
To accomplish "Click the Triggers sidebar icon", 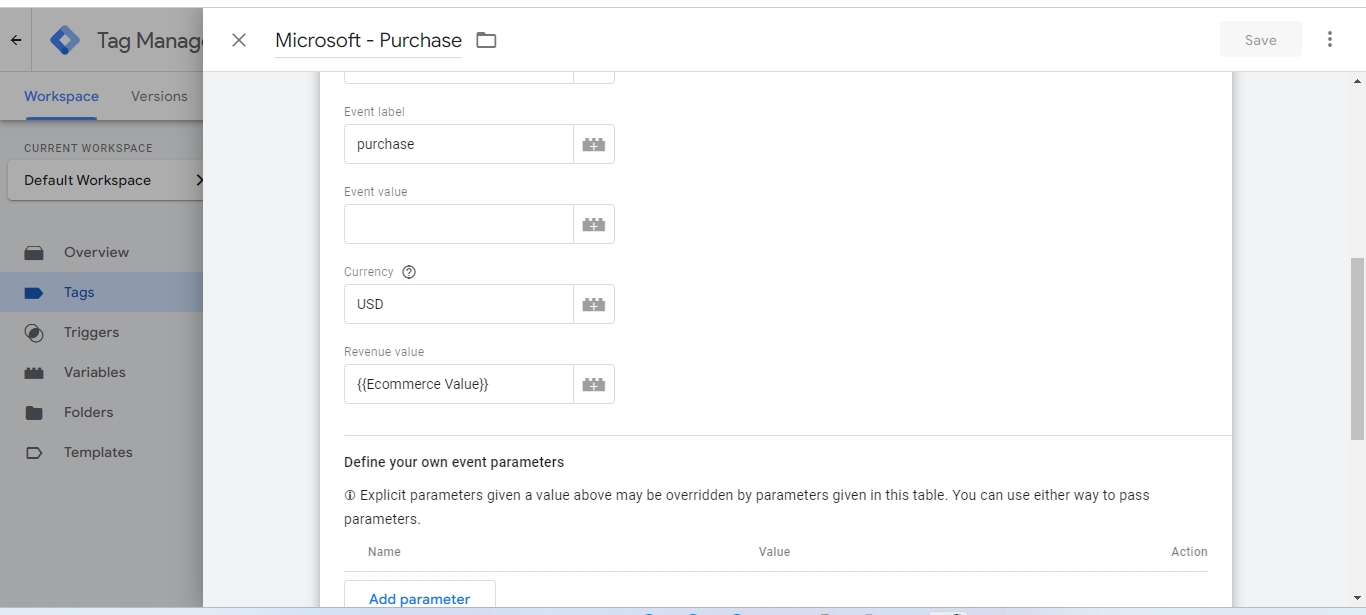I will [34, 332].
